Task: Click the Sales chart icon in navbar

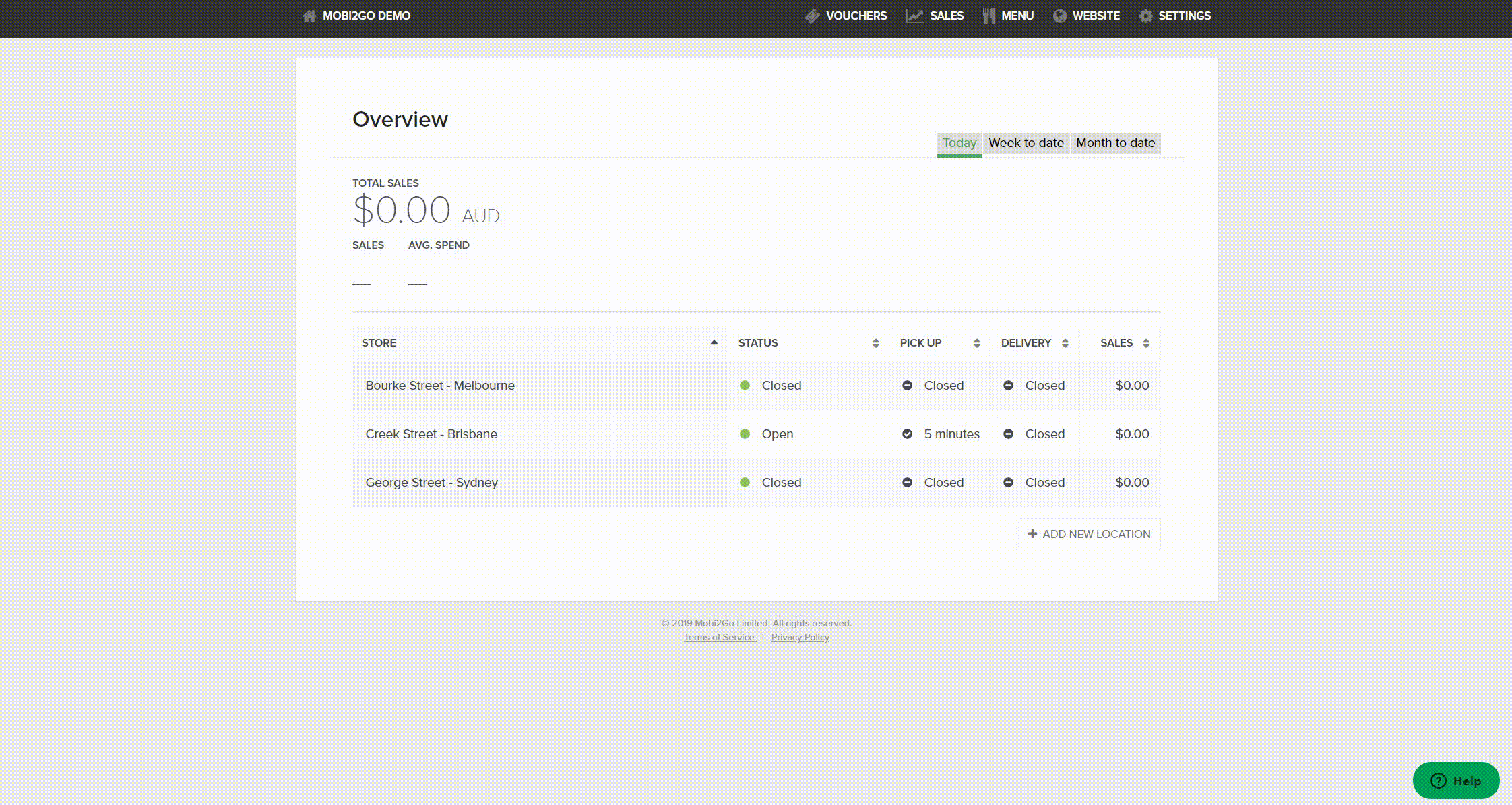Action: tap(914, 16)
